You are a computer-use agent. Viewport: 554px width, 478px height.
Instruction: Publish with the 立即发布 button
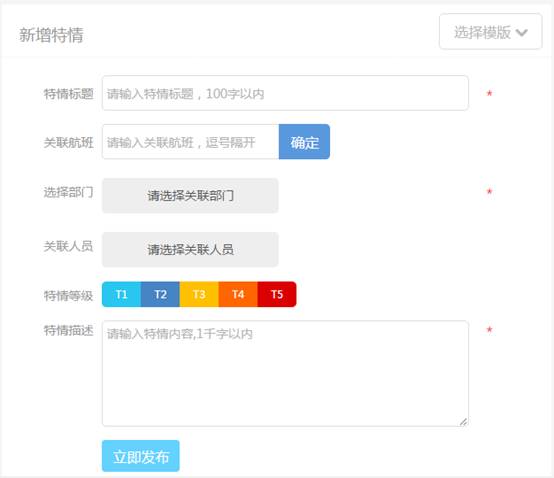[x=141, y=456]
